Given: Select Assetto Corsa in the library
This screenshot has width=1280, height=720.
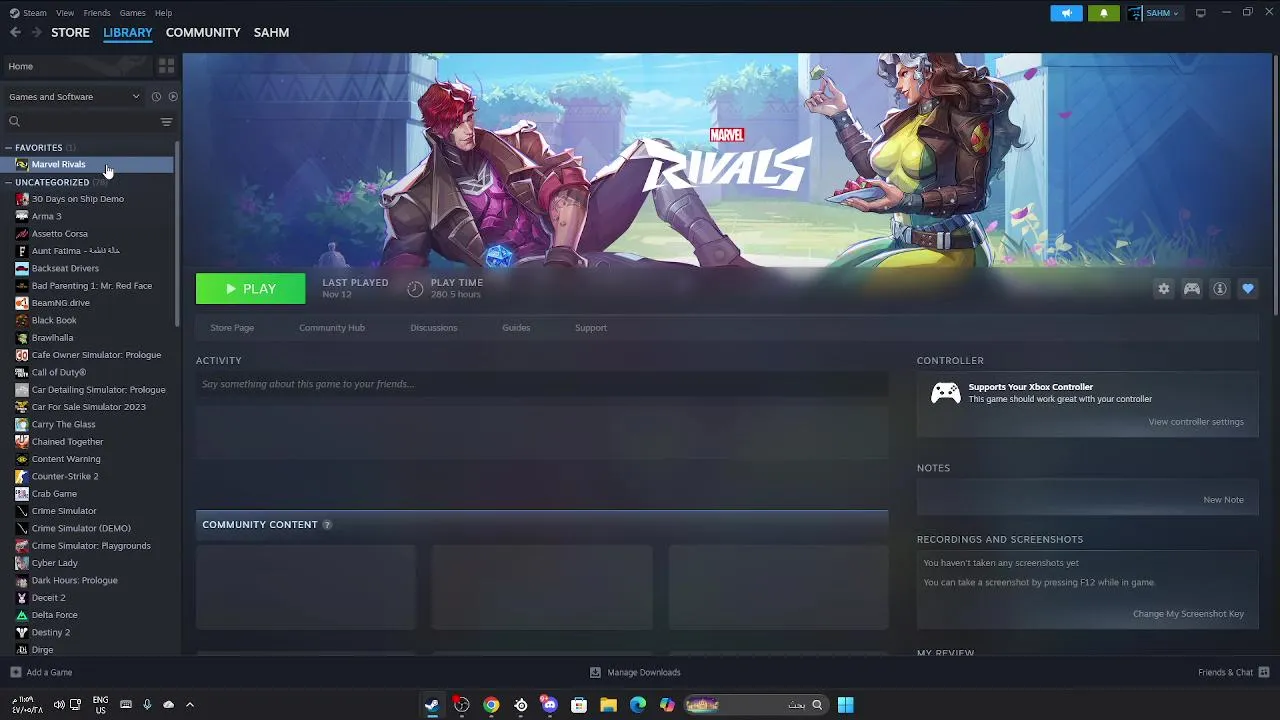Looking at the screenshot, I should coord(59,234).
